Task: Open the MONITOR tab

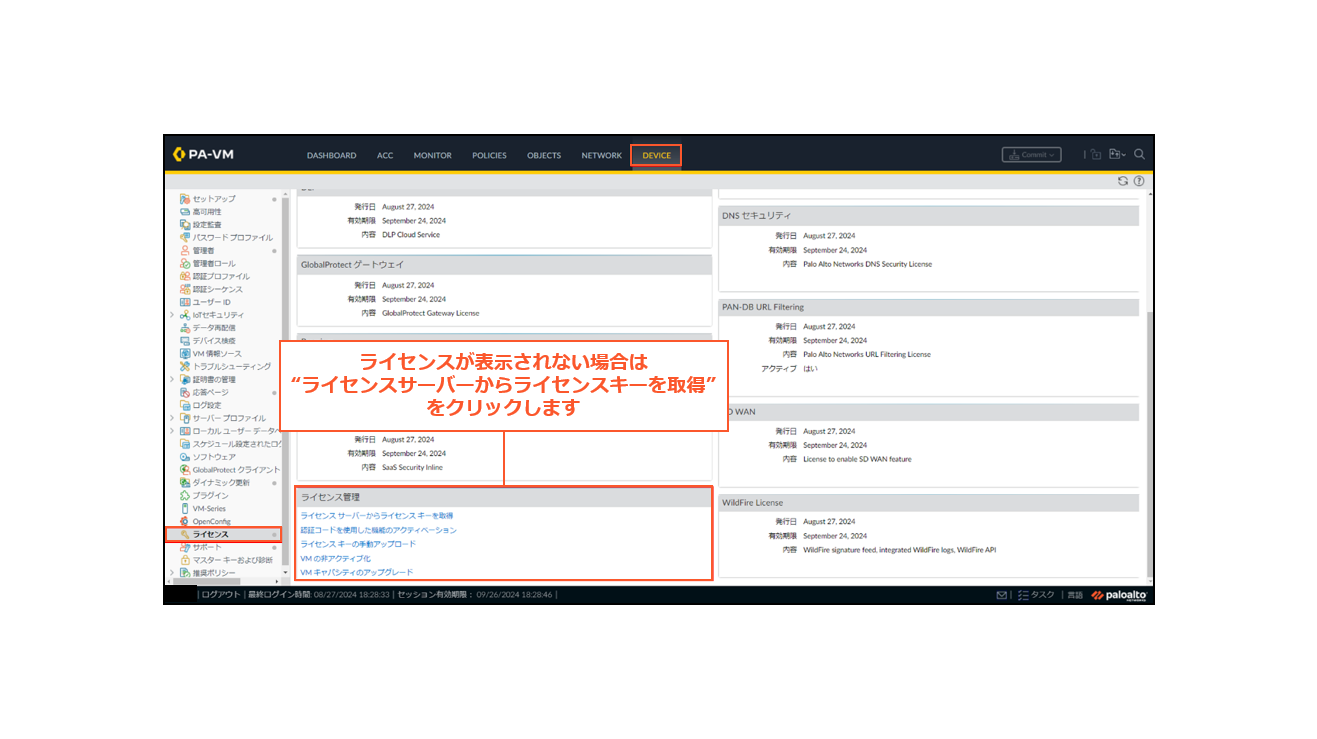Action: click(x=433, y=156)
